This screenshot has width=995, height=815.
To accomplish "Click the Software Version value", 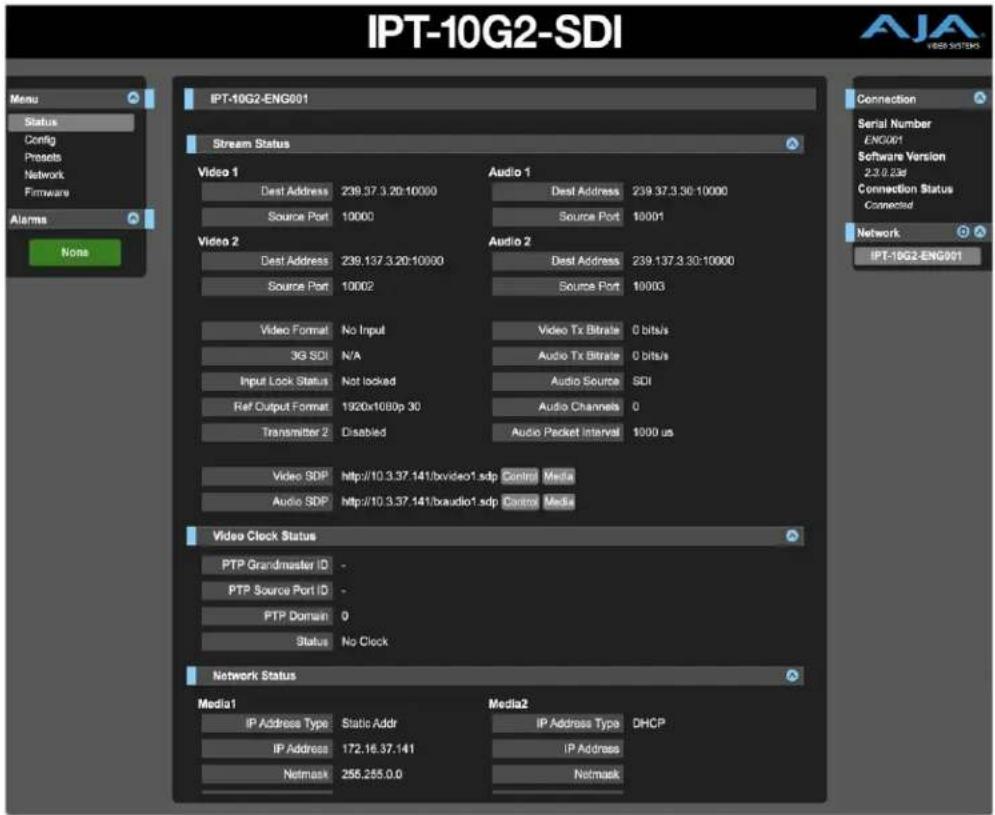I will pyautogui.click(x=885, y=172).
